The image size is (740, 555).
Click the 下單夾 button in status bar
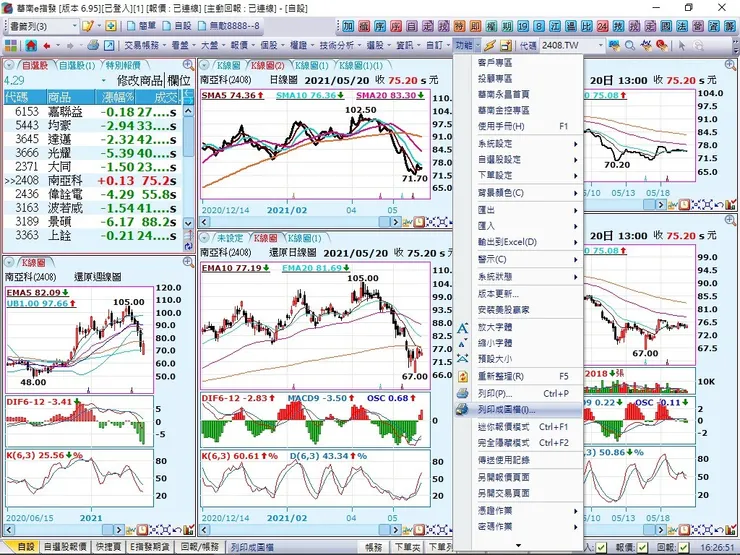coord(407,547)
